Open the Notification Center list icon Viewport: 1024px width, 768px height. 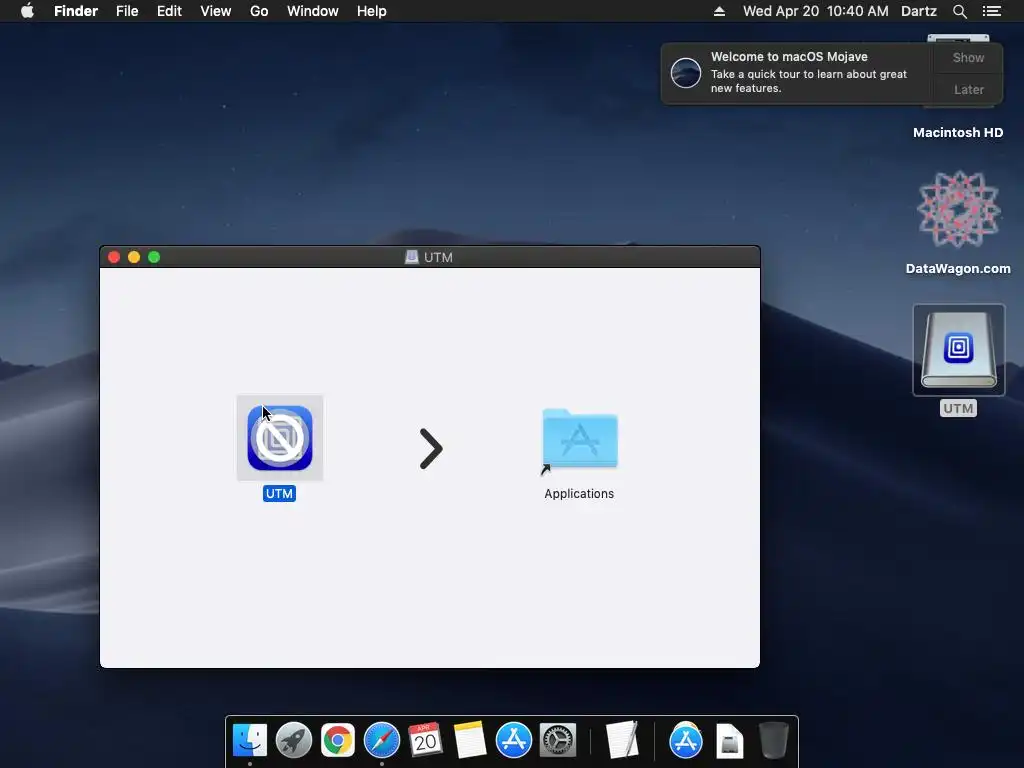pos(991,11)
